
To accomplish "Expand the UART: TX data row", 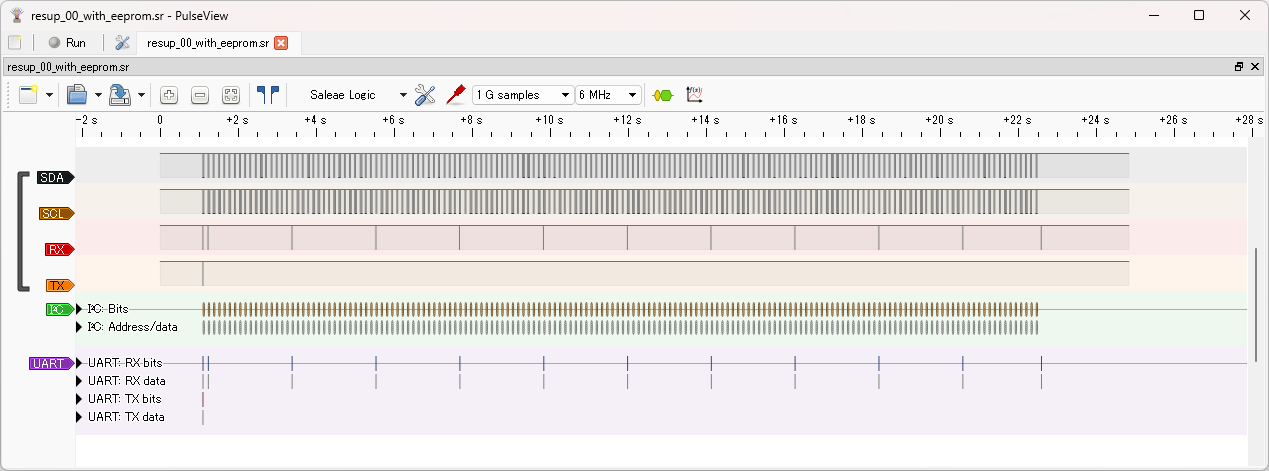I will point(80,417).
